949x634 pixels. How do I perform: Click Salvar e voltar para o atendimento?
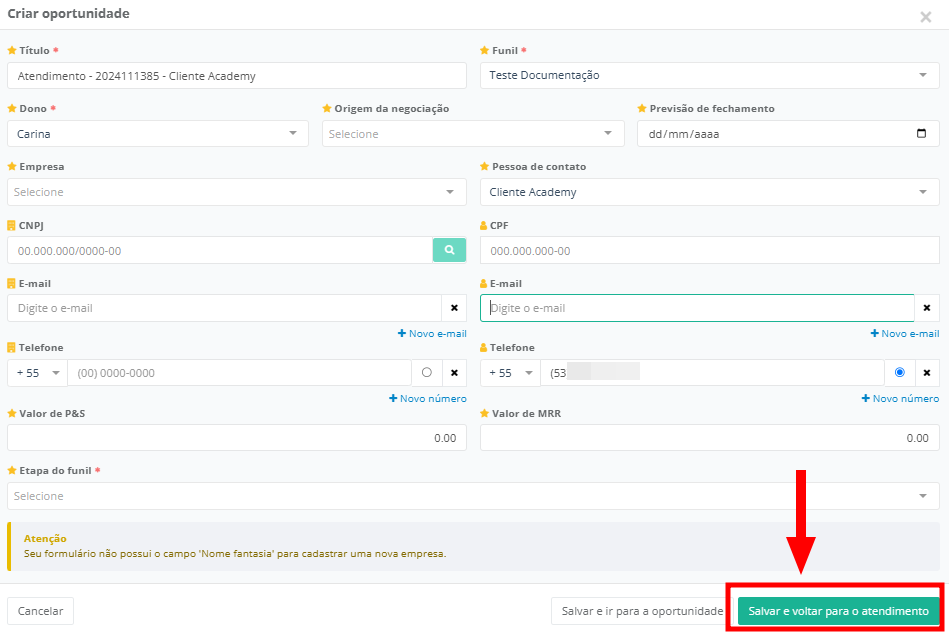(838, 611)
